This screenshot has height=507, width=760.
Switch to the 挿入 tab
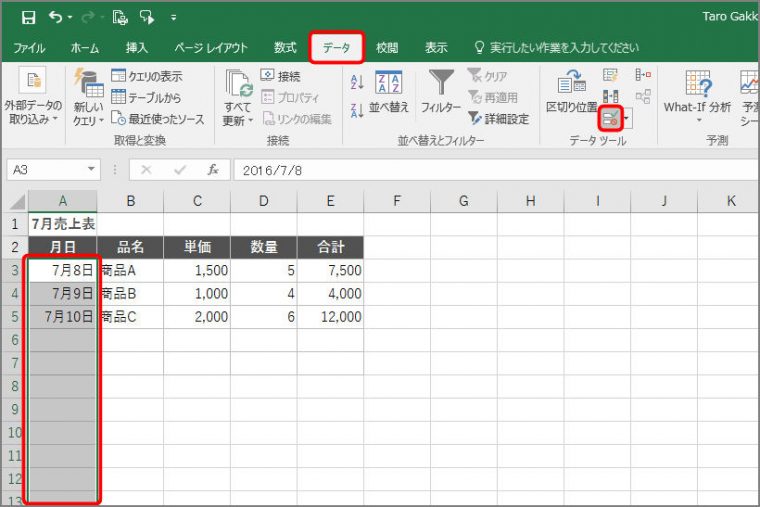click(136, 48)
